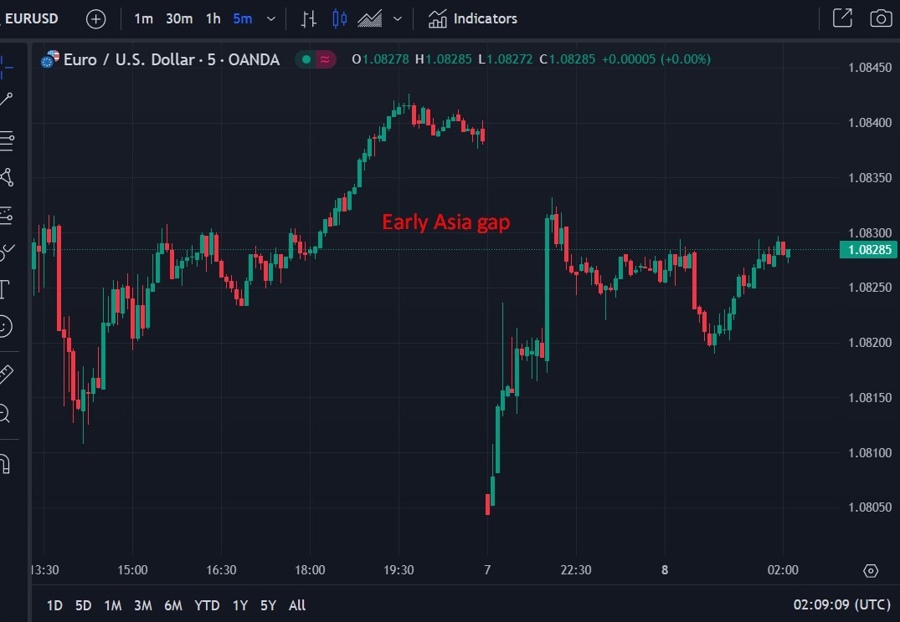This screenshot has width=900, height=622.
Task: Open timezone menu at 02:09:09 (UTC)
Action: click(x=842, y=605)
